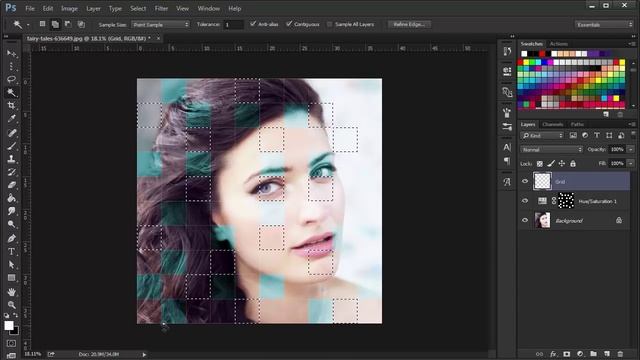Select the Eraser tool
640x360 pixels.
(11, 185)
